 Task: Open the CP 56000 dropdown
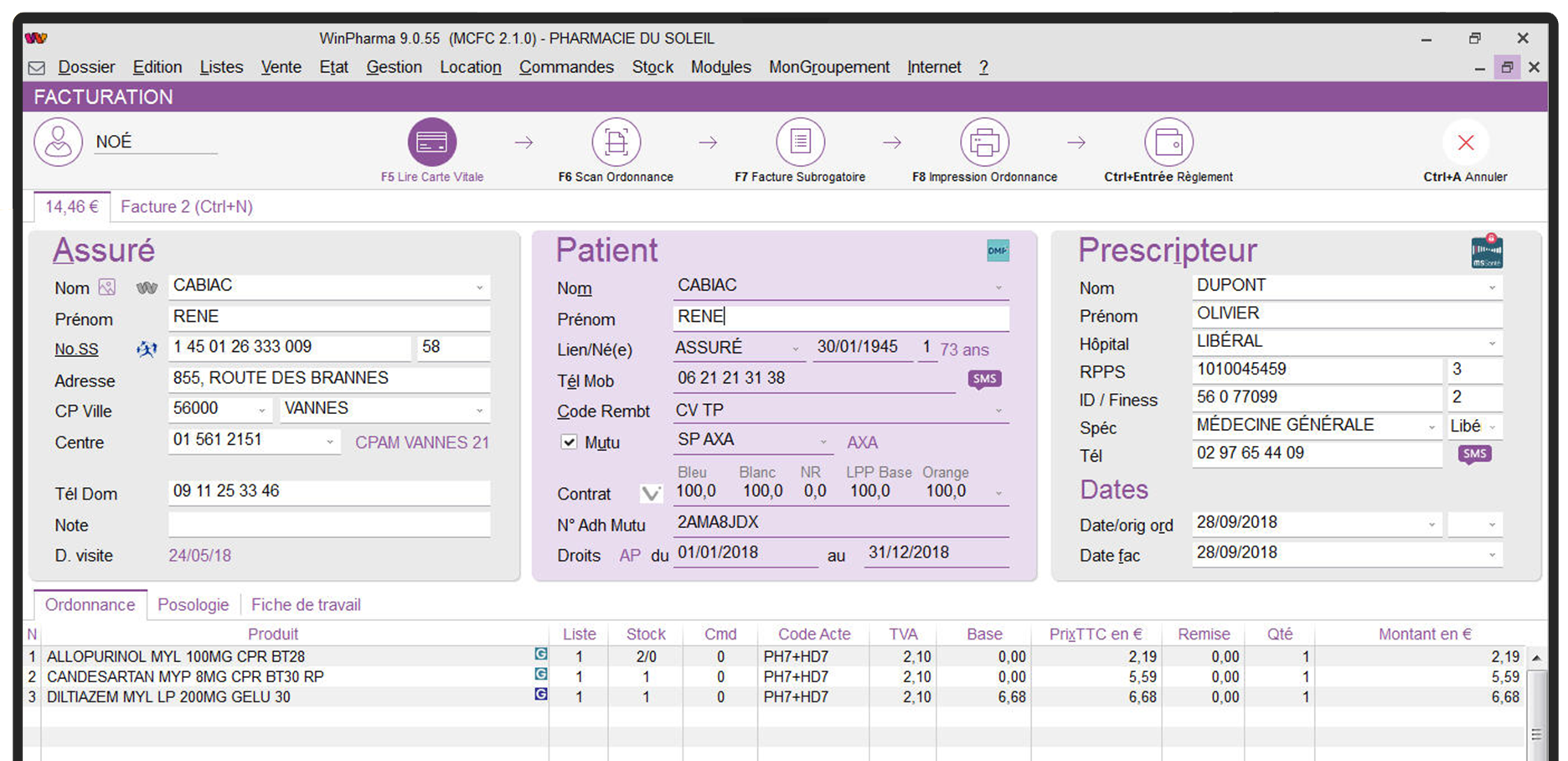[x=262, y=410]
